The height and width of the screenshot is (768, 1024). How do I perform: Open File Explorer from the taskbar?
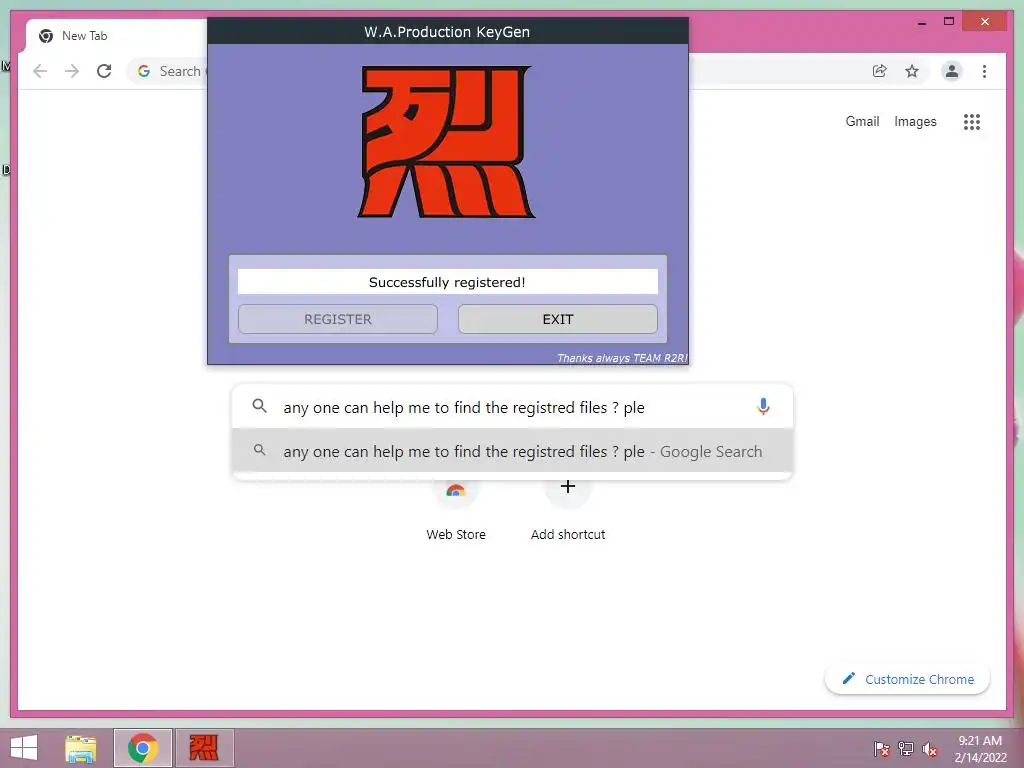coord(80,748)
